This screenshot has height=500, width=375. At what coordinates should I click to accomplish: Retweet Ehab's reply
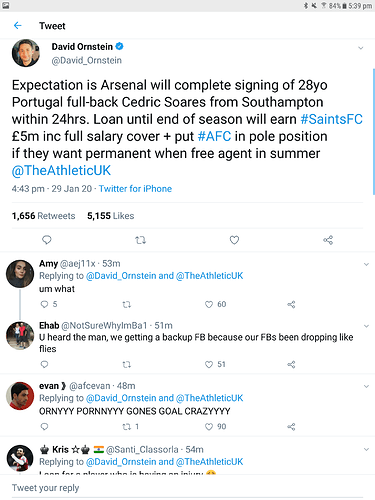click(127, 365)
